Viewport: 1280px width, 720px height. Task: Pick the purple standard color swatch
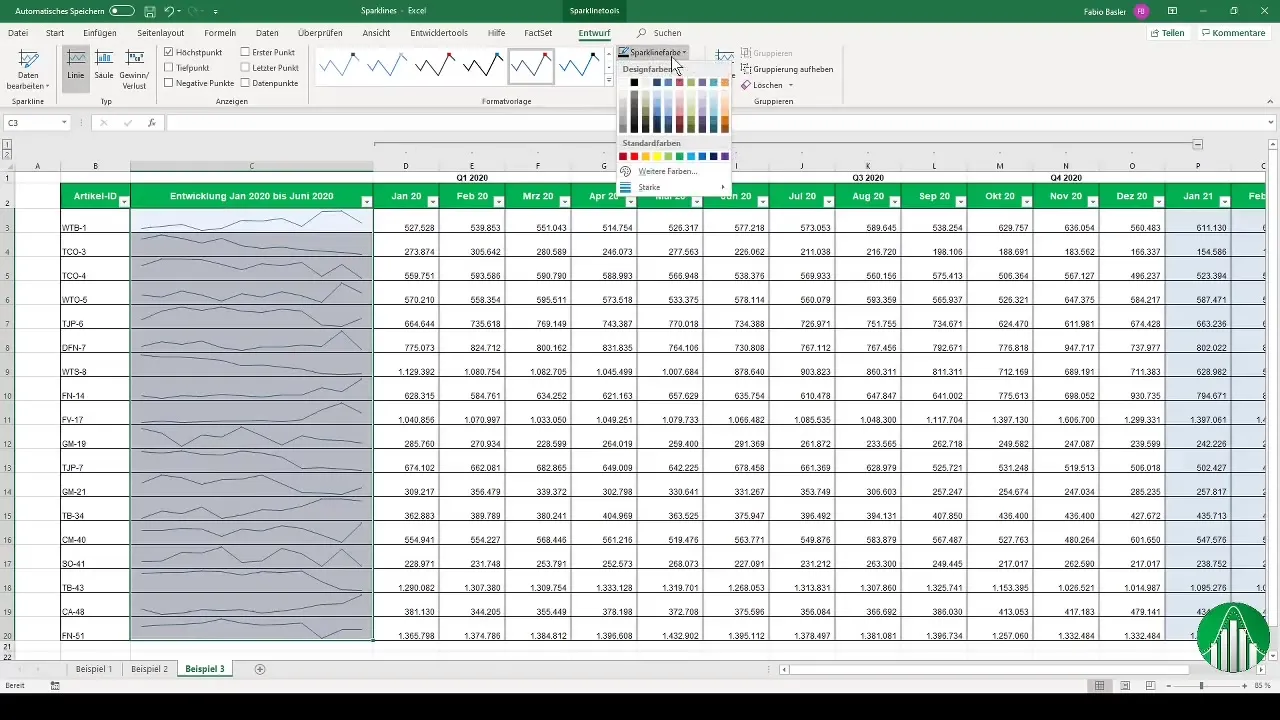(725, 156)
